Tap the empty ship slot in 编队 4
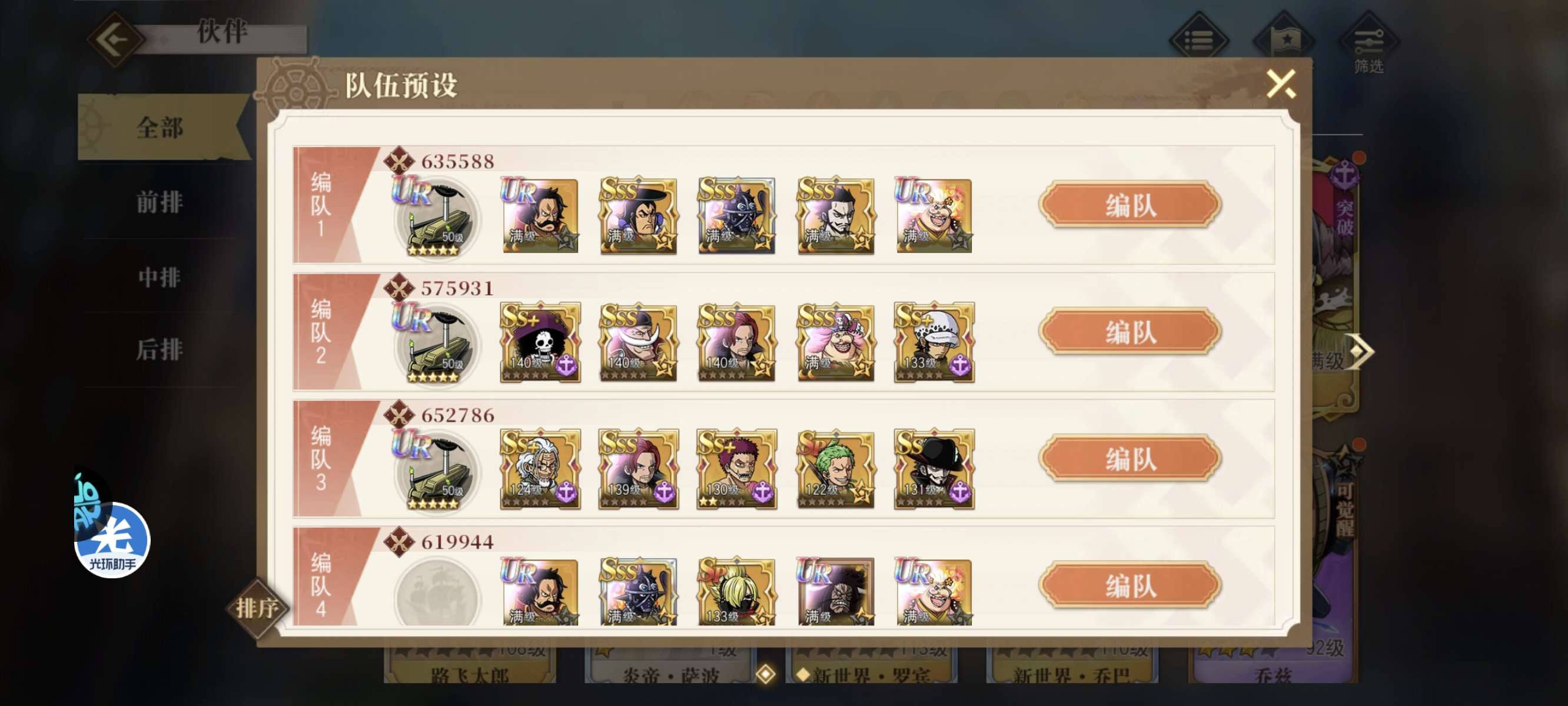Viewport: 1568px width, 706px height. (x=436, y=593)
